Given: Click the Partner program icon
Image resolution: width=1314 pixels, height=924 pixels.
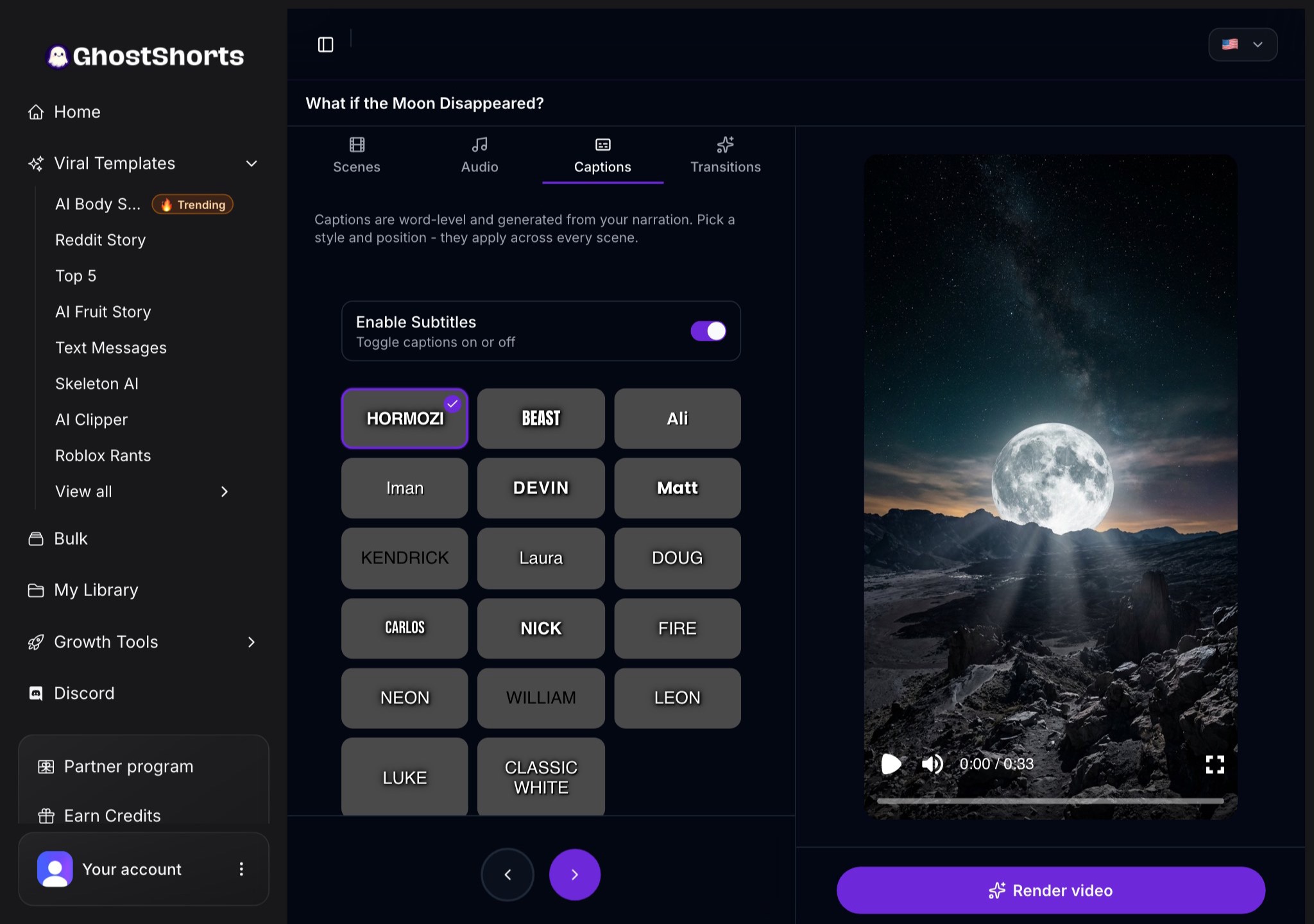Looking at the screenshot, I should tap(46, 766).
